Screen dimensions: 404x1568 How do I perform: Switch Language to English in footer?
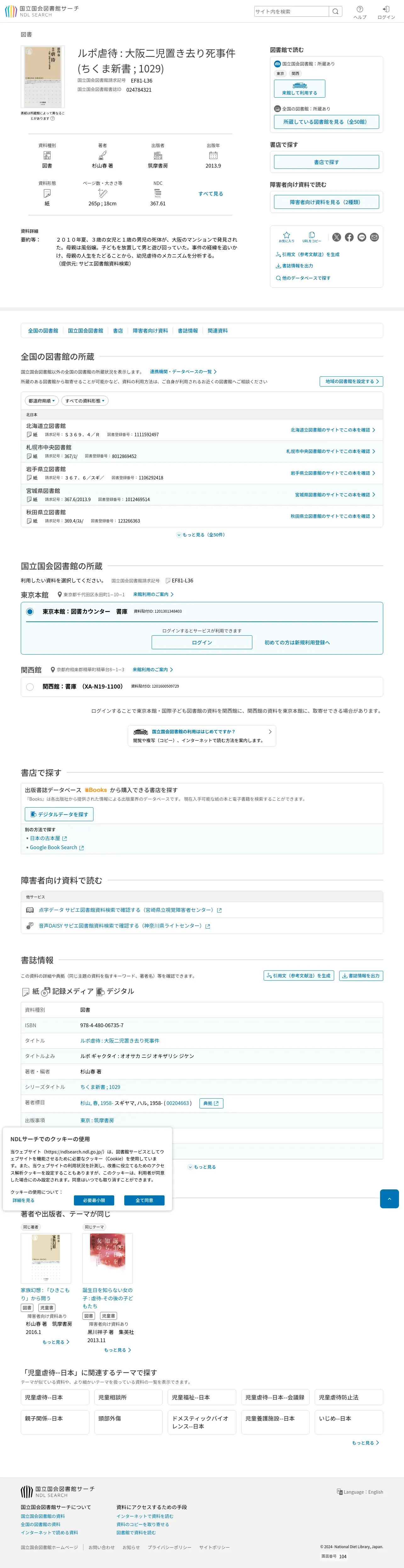coord(360,1492)
